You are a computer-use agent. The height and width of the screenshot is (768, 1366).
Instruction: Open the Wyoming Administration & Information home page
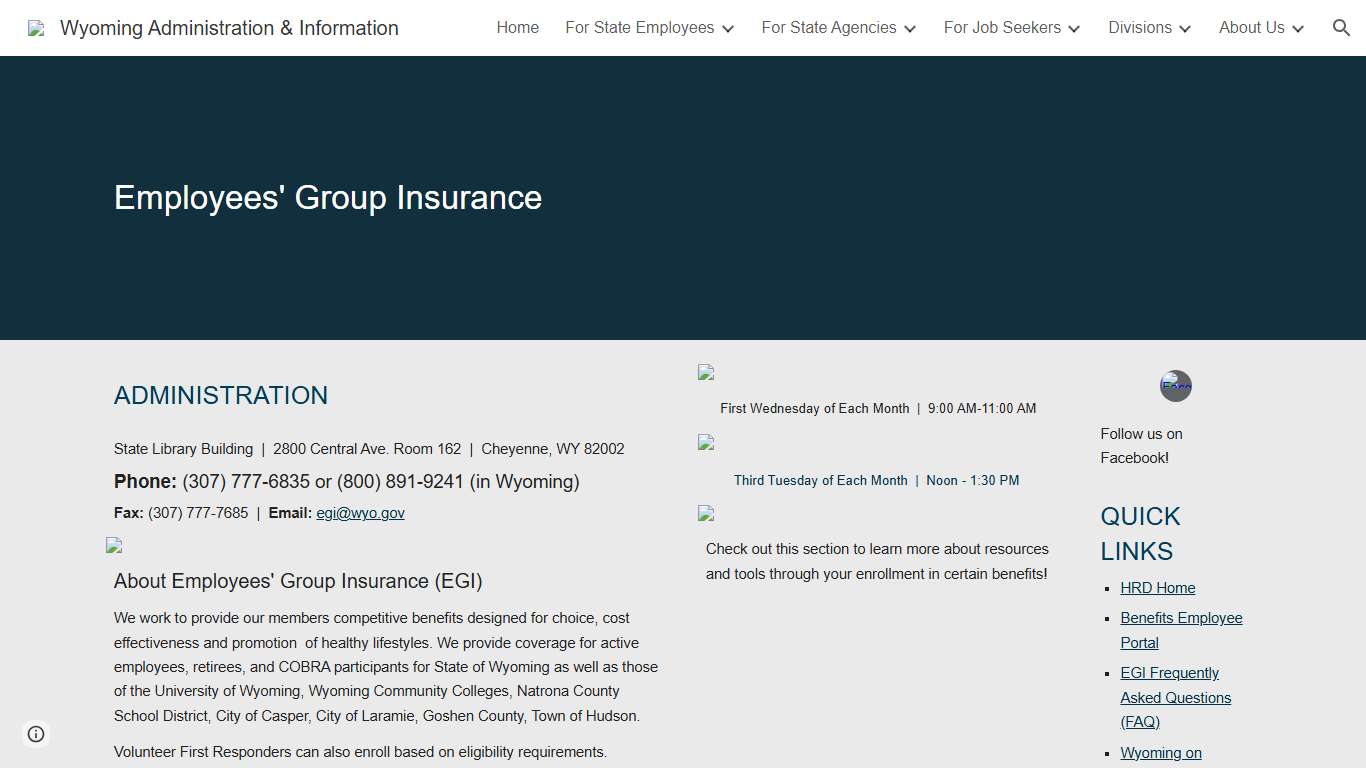tap(229, 28)
